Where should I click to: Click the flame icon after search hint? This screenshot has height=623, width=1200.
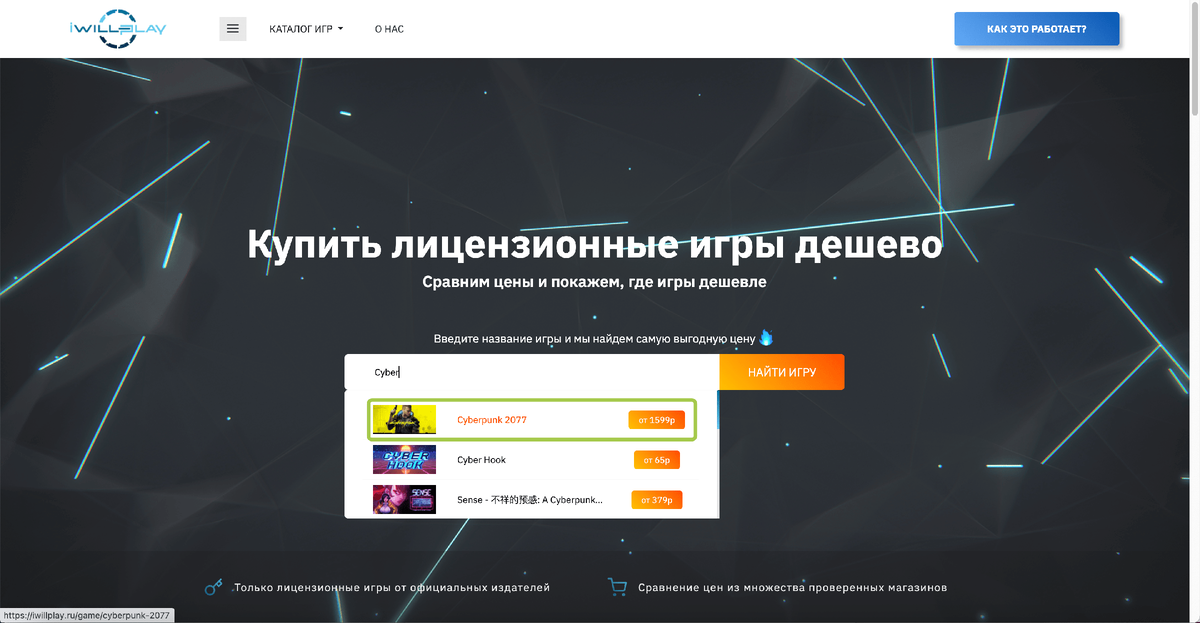click(766, 338)
